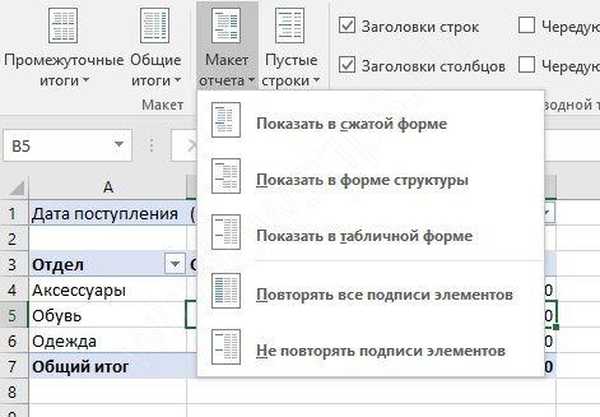Viewport: 600px width, 417px height.
Task: Choose Показать в сжатой форме
Action: tap(370, 120)
